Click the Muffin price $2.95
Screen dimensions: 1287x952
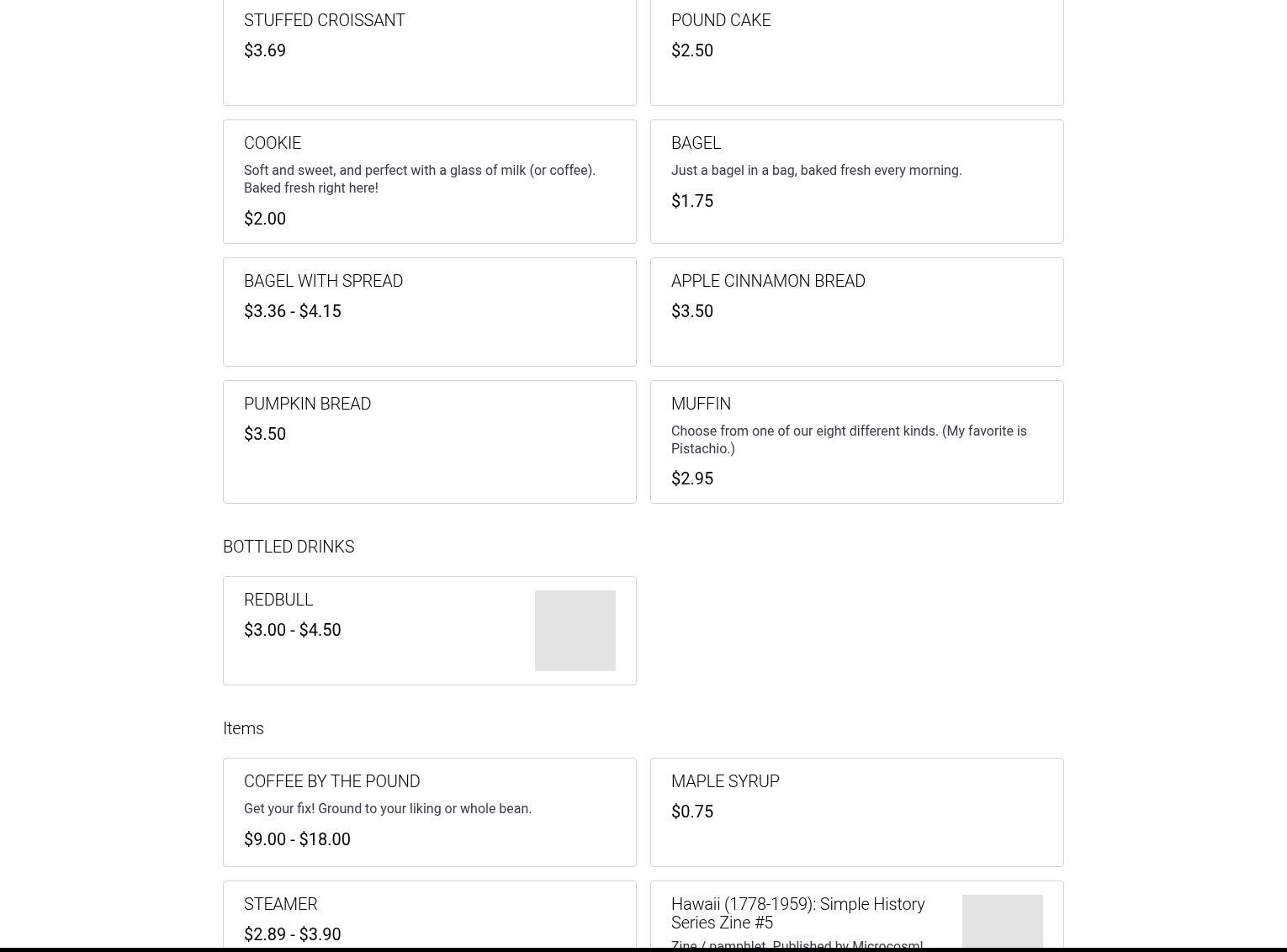692,479
